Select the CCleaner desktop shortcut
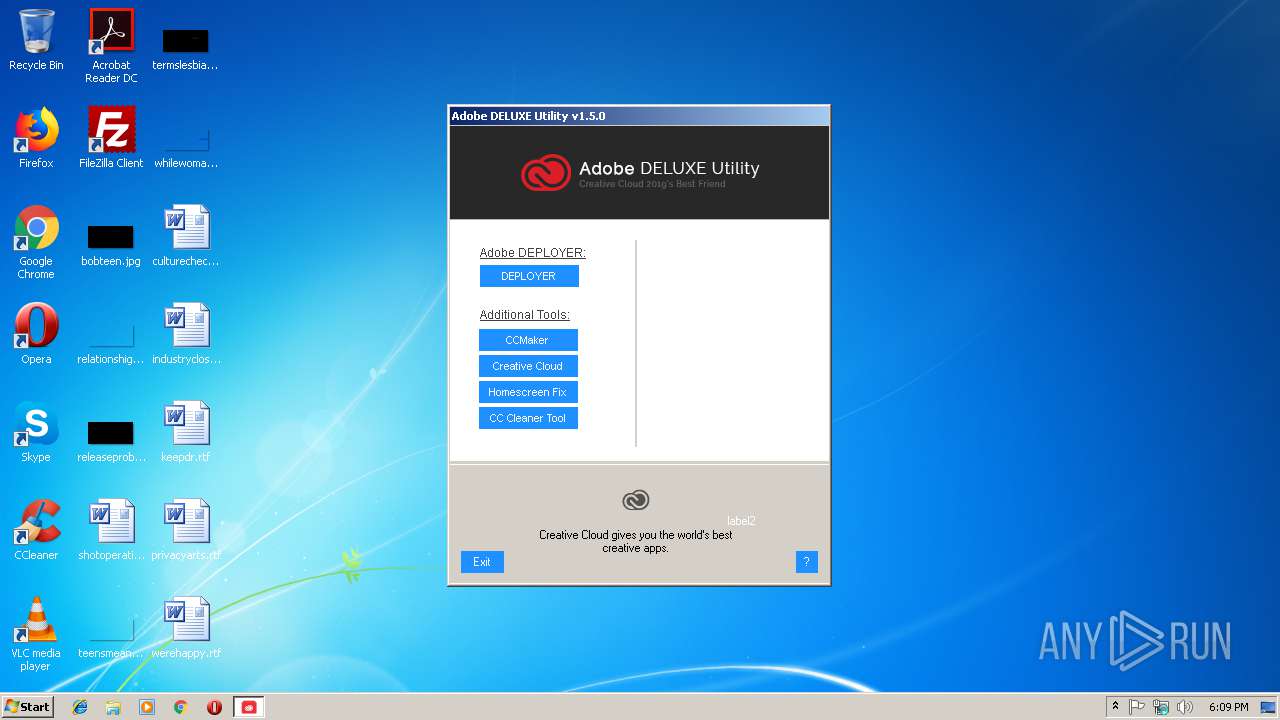Screen dimensions: 1280x720 pos(36,530)
